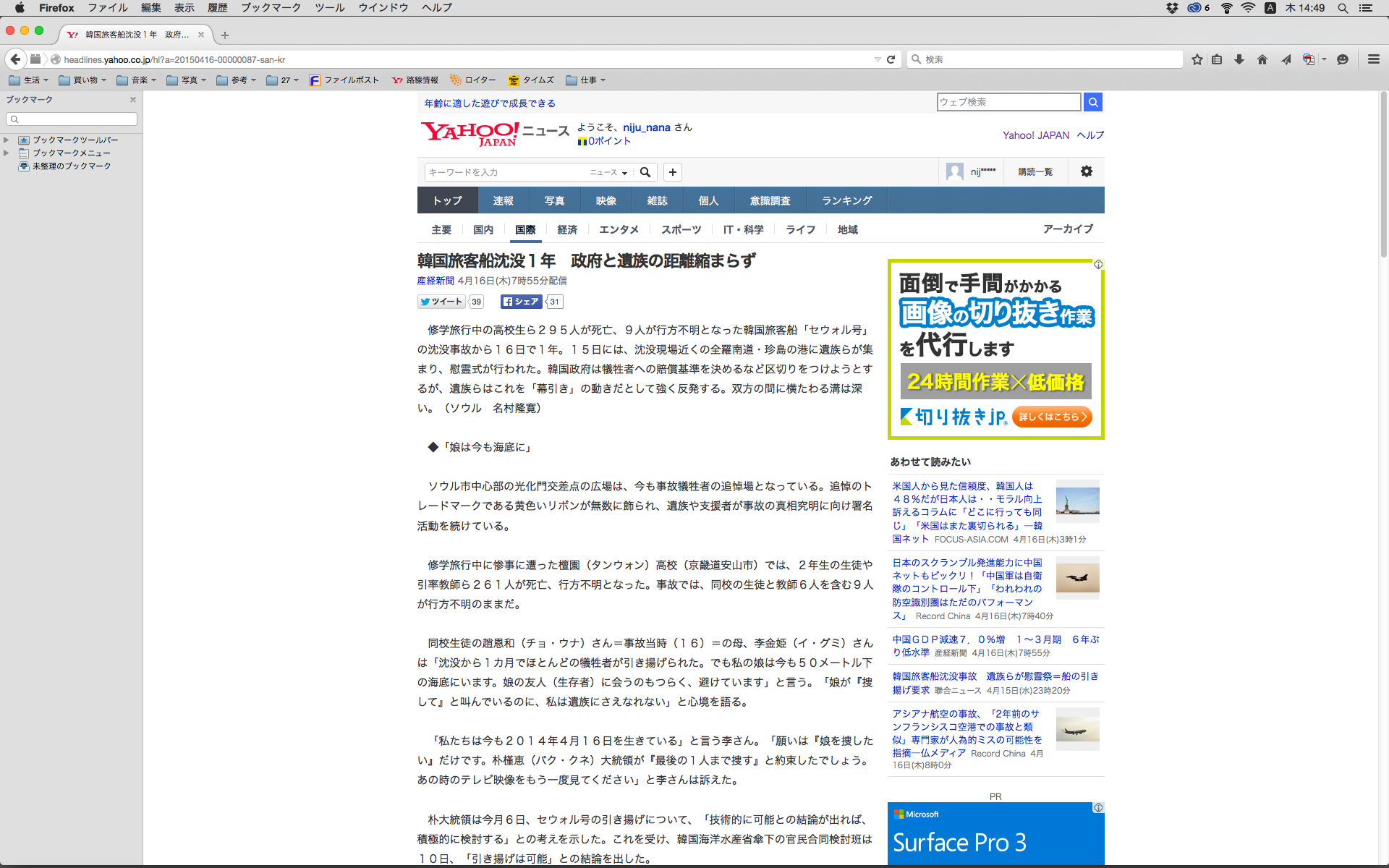
Task: Click the ツイート button
Action: click(441, 302)
